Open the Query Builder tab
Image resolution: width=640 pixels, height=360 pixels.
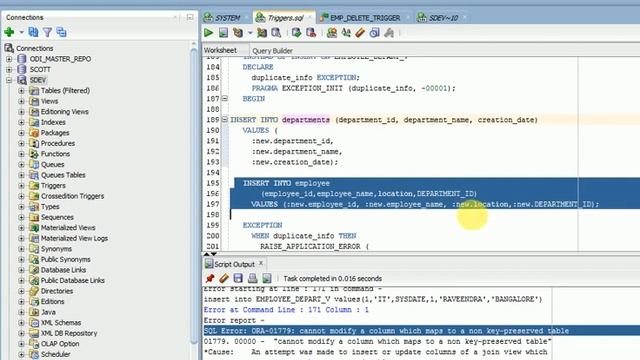click(x=272, y=51)
